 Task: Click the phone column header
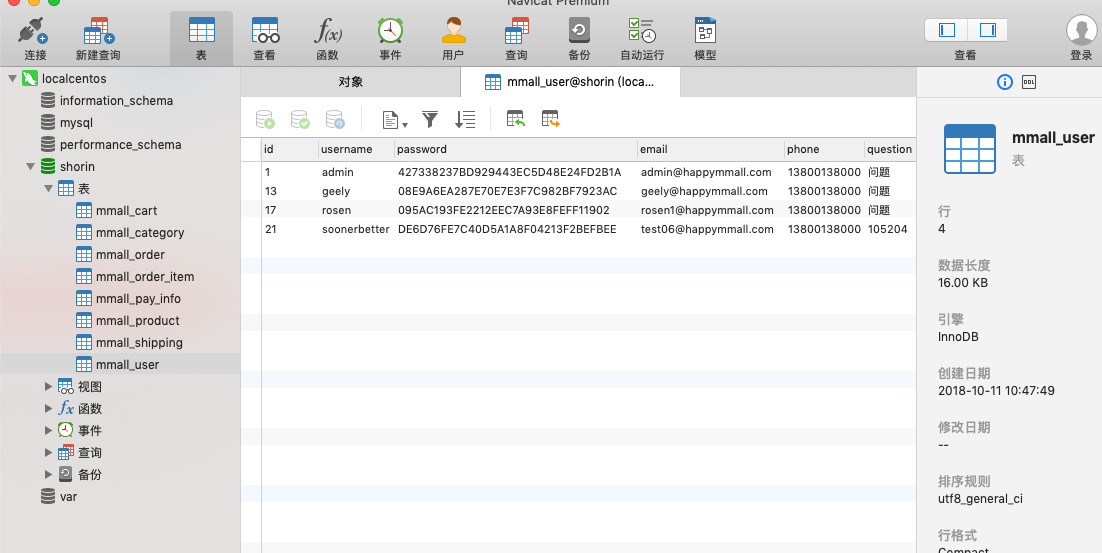pos(824,149)
